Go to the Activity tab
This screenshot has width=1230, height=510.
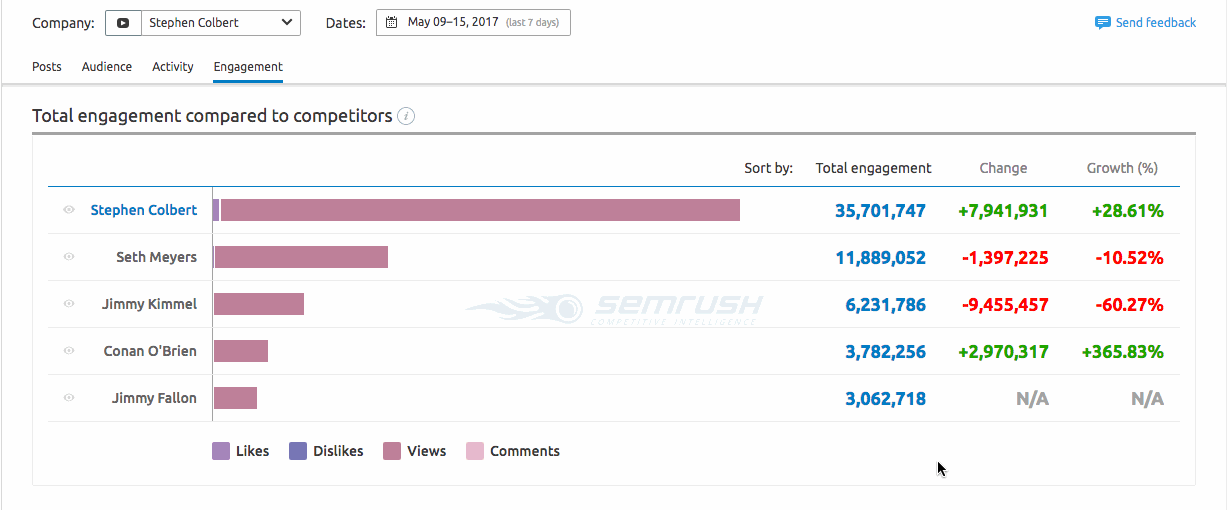[x=173, y=67]
